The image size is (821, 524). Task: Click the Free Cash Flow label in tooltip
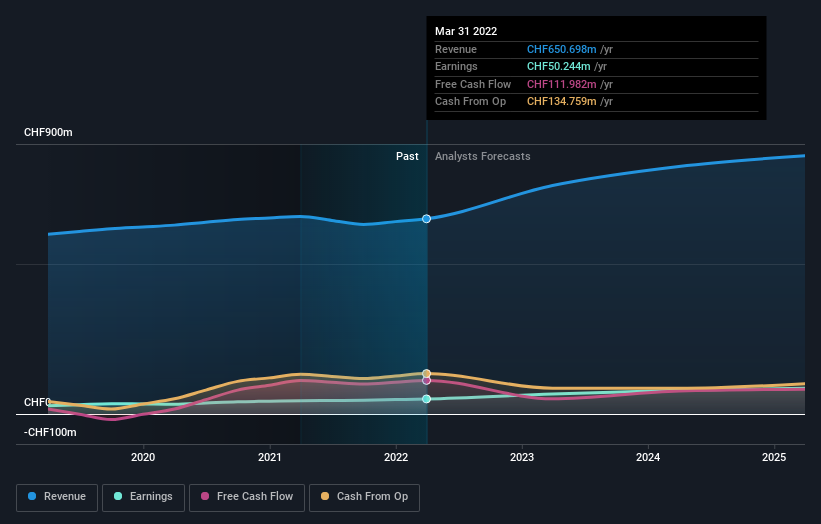(473, 84)
